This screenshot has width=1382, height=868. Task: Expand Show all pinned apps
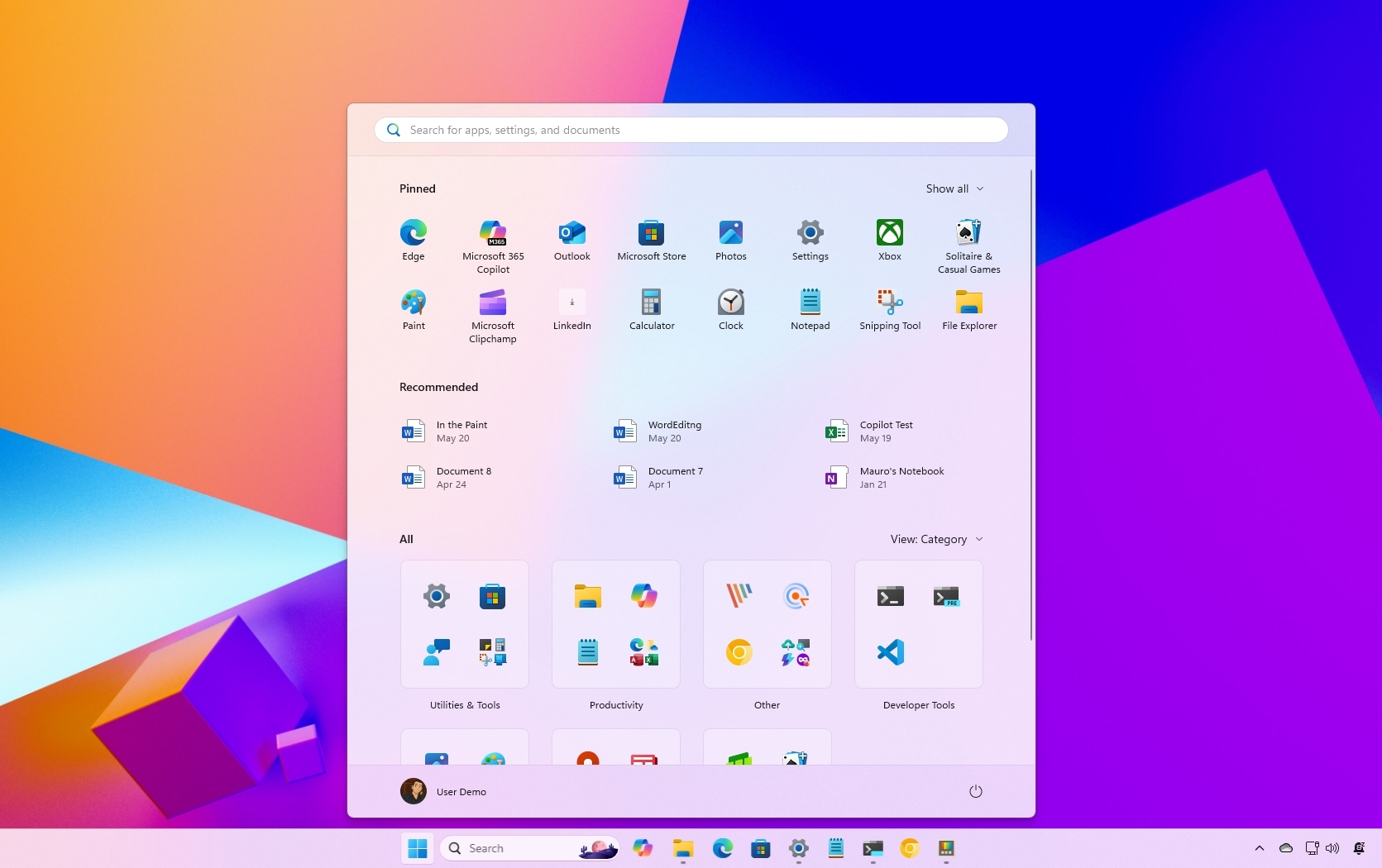(x=954, y=188)
